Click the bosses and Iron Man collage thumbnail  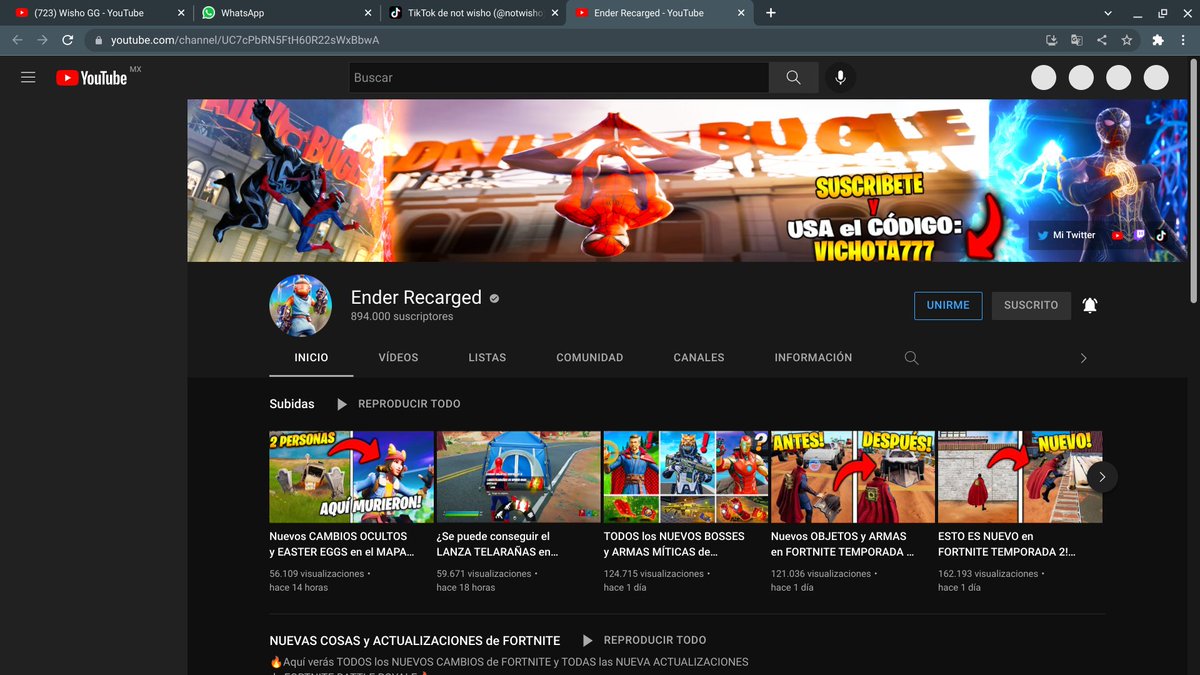(686, 477)
